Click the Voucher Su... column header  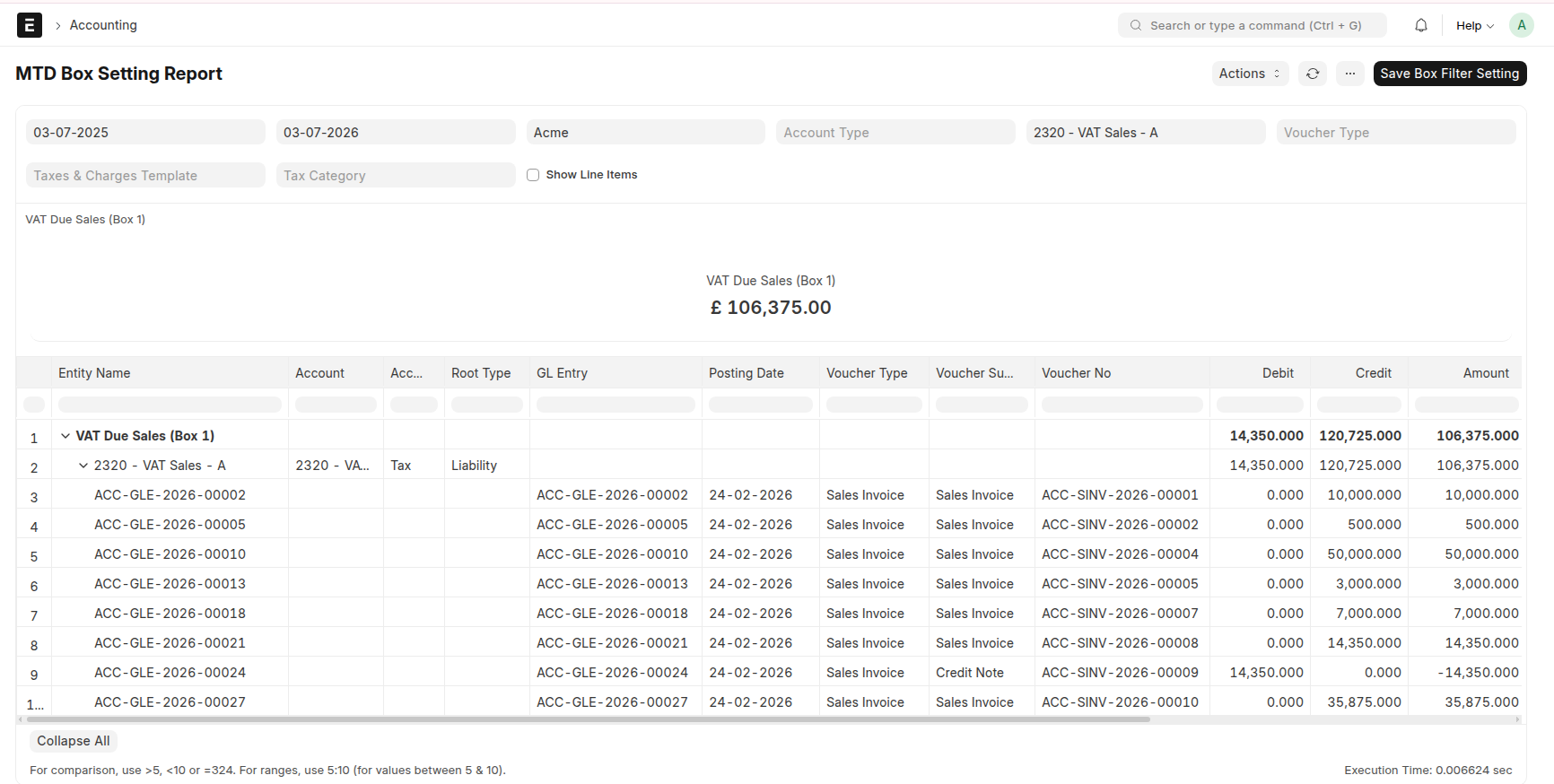982,373
